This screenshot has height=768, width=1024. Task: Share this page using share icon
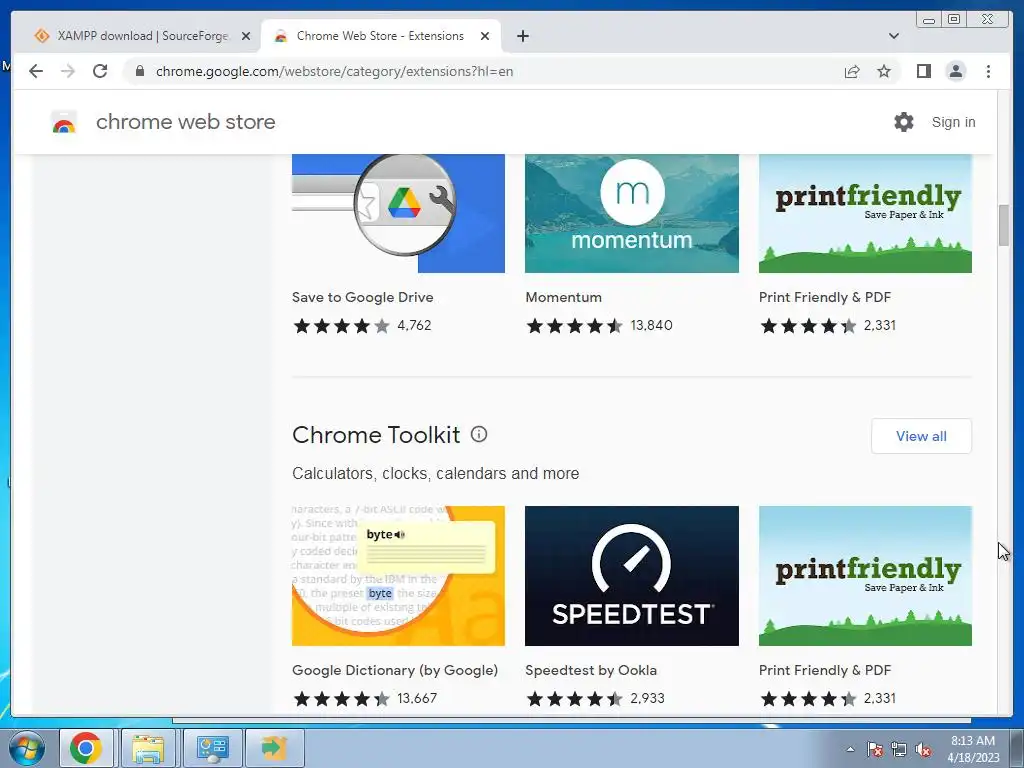[x=852, y=71]
